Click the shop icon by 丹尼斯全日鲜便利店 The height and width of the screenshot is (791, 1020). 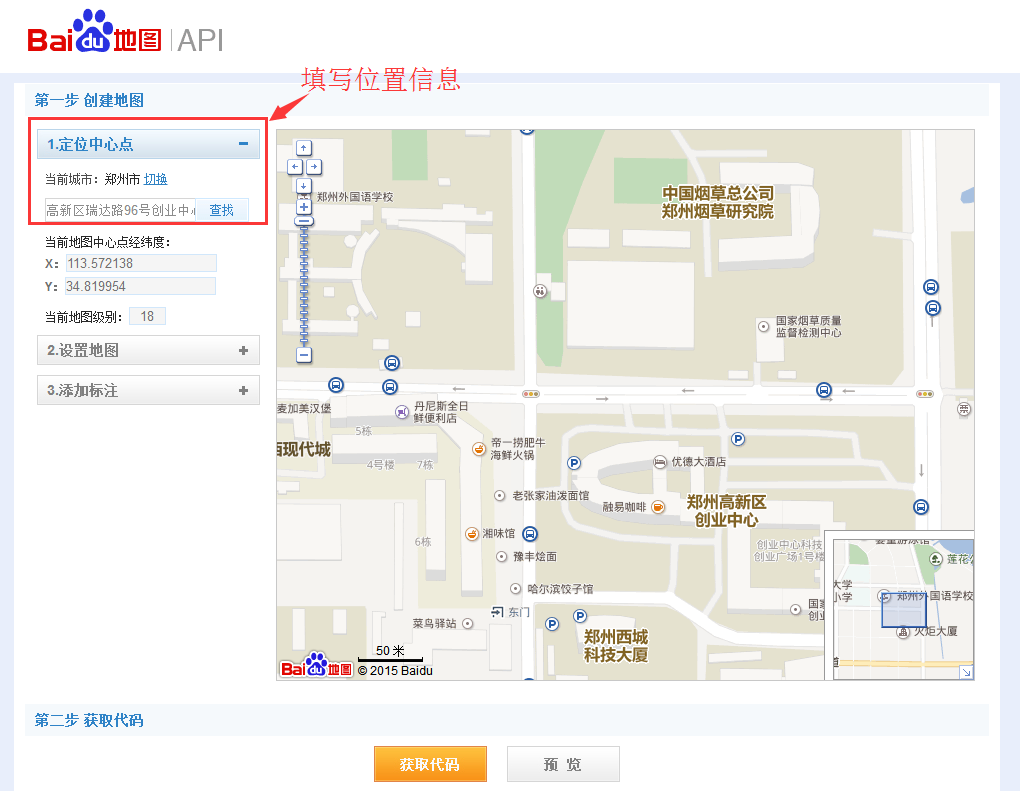pos(402,412)
